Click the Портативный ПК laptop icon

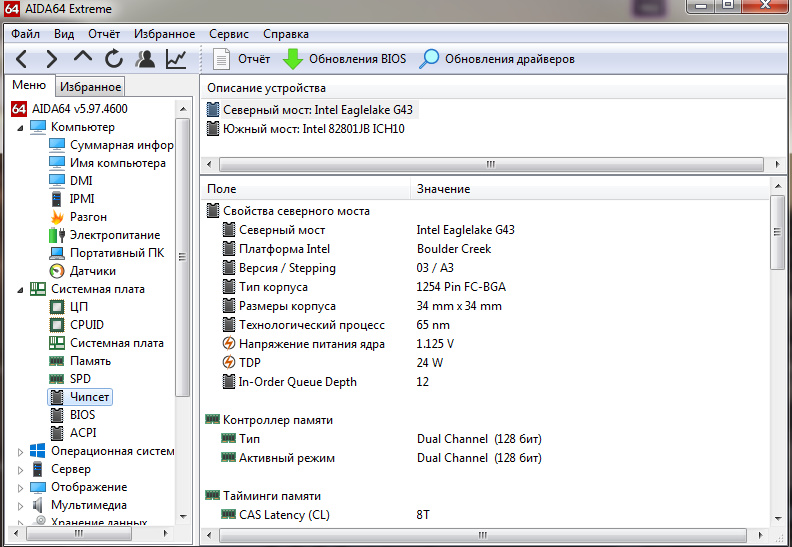(57, 253)
